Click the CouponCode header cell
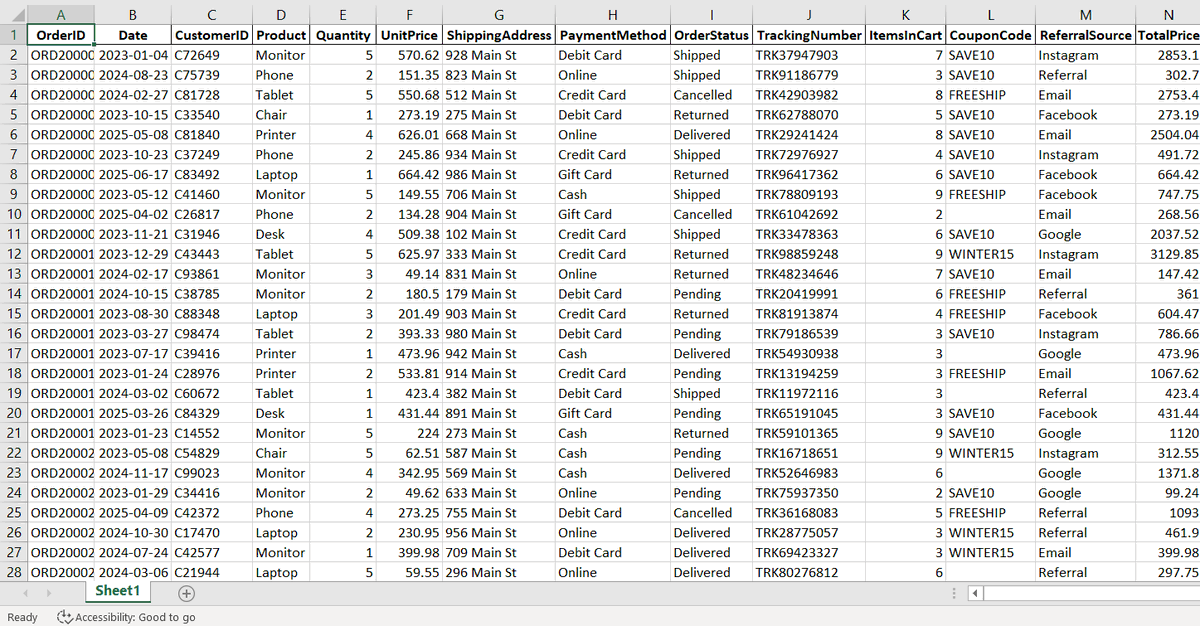The width and height of the screenshot is (1200, 626). (990, 35)
